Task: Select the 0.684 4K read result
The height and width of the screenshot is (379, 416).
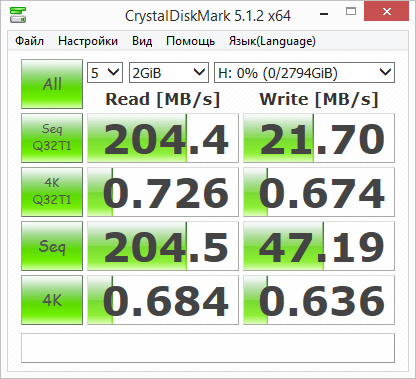Action: coord(163,300)
